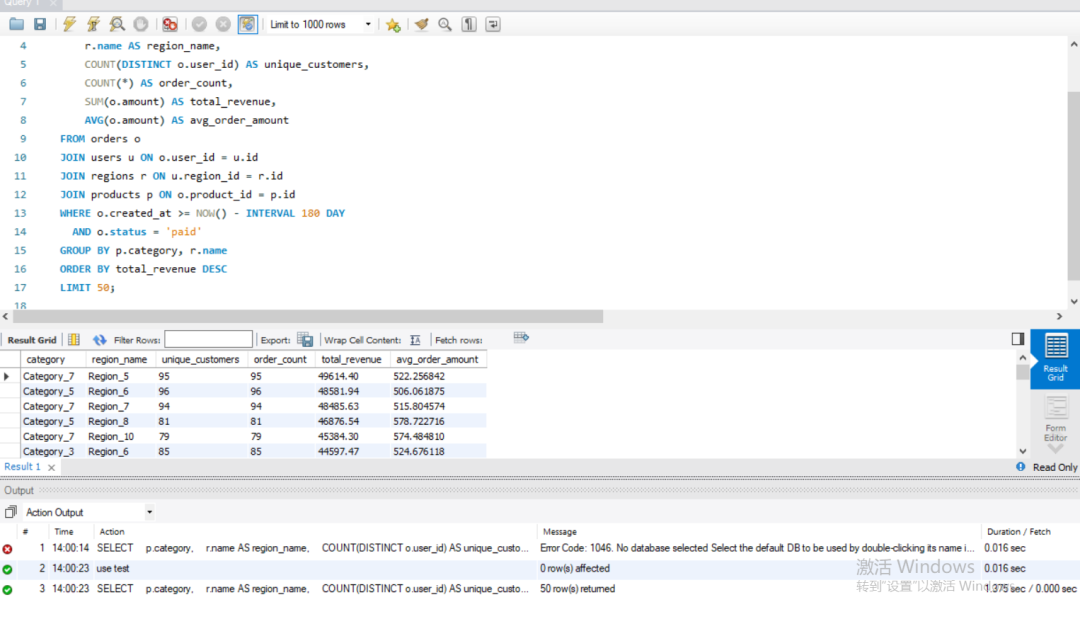The image size is (1080, 619).
Task: Sort by the region_name column header
Action: [119, 359]
